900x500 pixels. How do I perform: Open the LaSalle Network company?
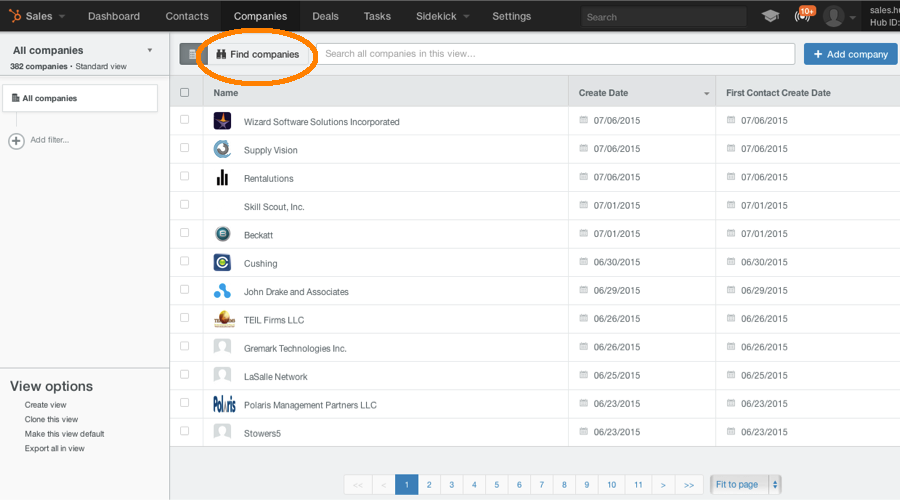point(276,377)
